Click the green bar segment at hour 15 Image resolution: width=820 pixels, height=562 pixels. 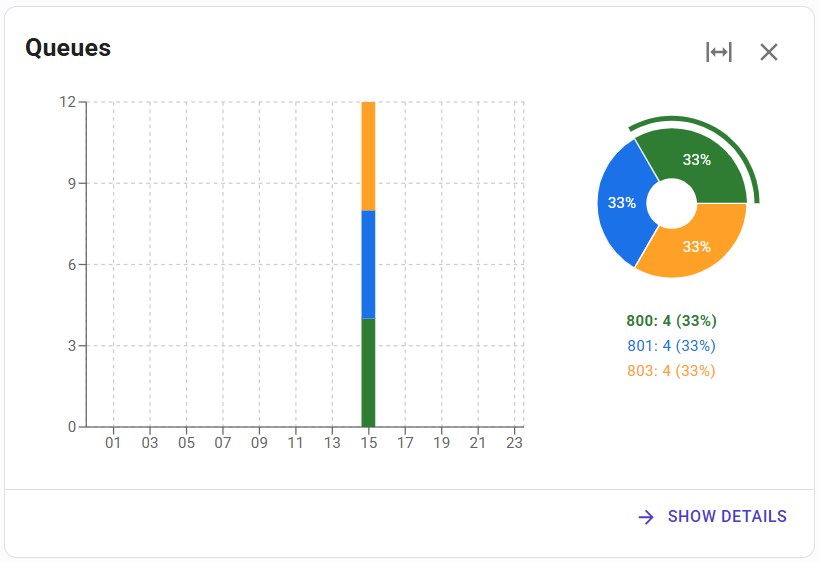[368, 372]
